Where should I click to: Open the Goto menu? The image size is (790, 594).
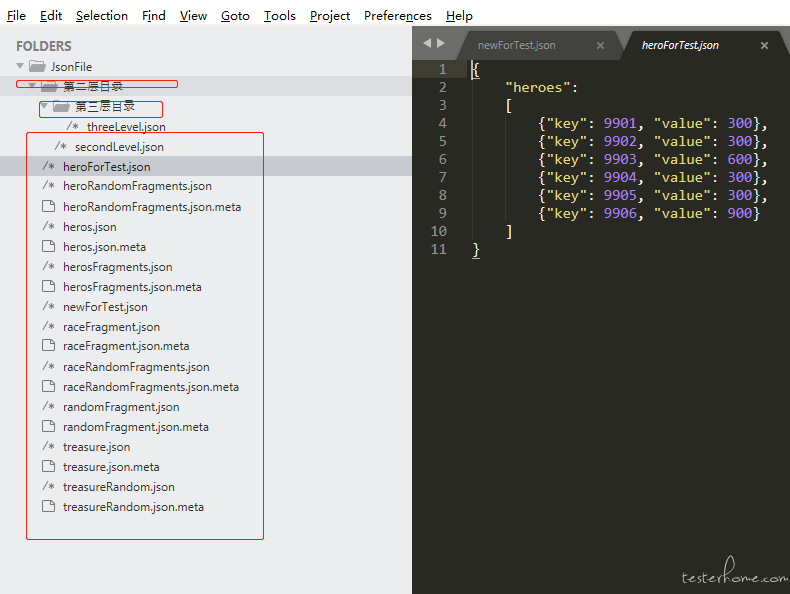pyautogui.click(x=235, y=16)
